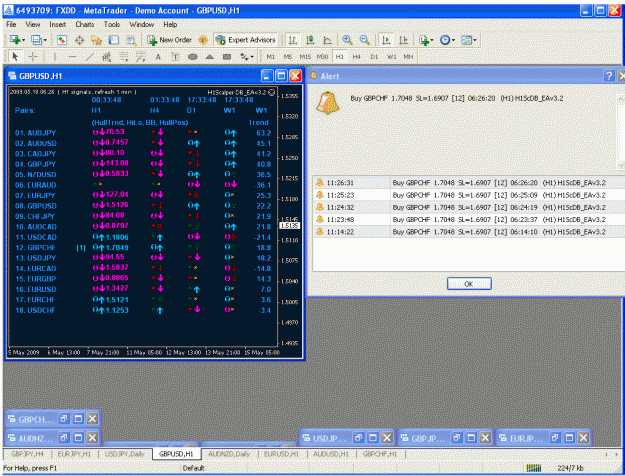Select the Vertical Line drawing tool

click(x=55, y=57)
